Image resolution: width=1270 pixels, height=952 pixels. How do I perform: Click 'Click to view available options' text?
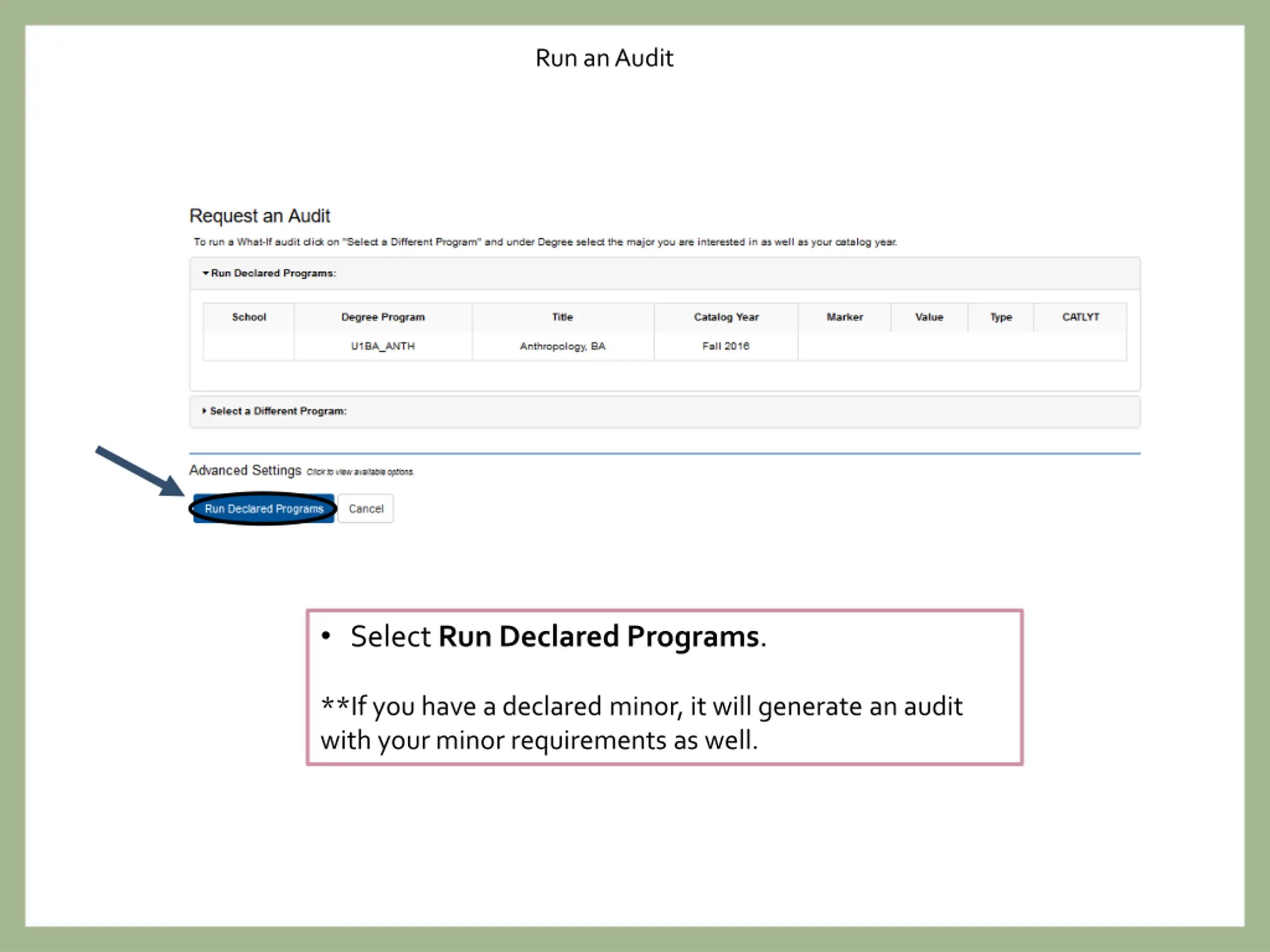[360, 472]
